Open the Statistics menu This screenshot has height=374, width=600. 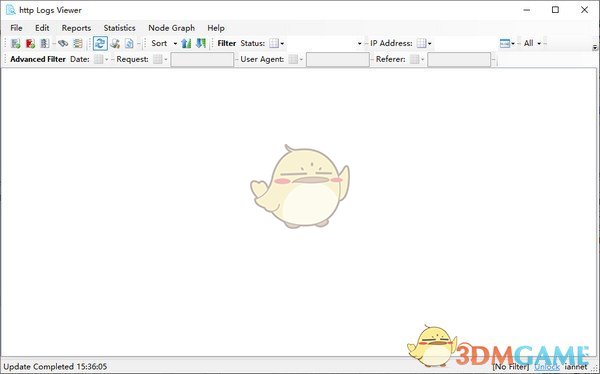119,28
